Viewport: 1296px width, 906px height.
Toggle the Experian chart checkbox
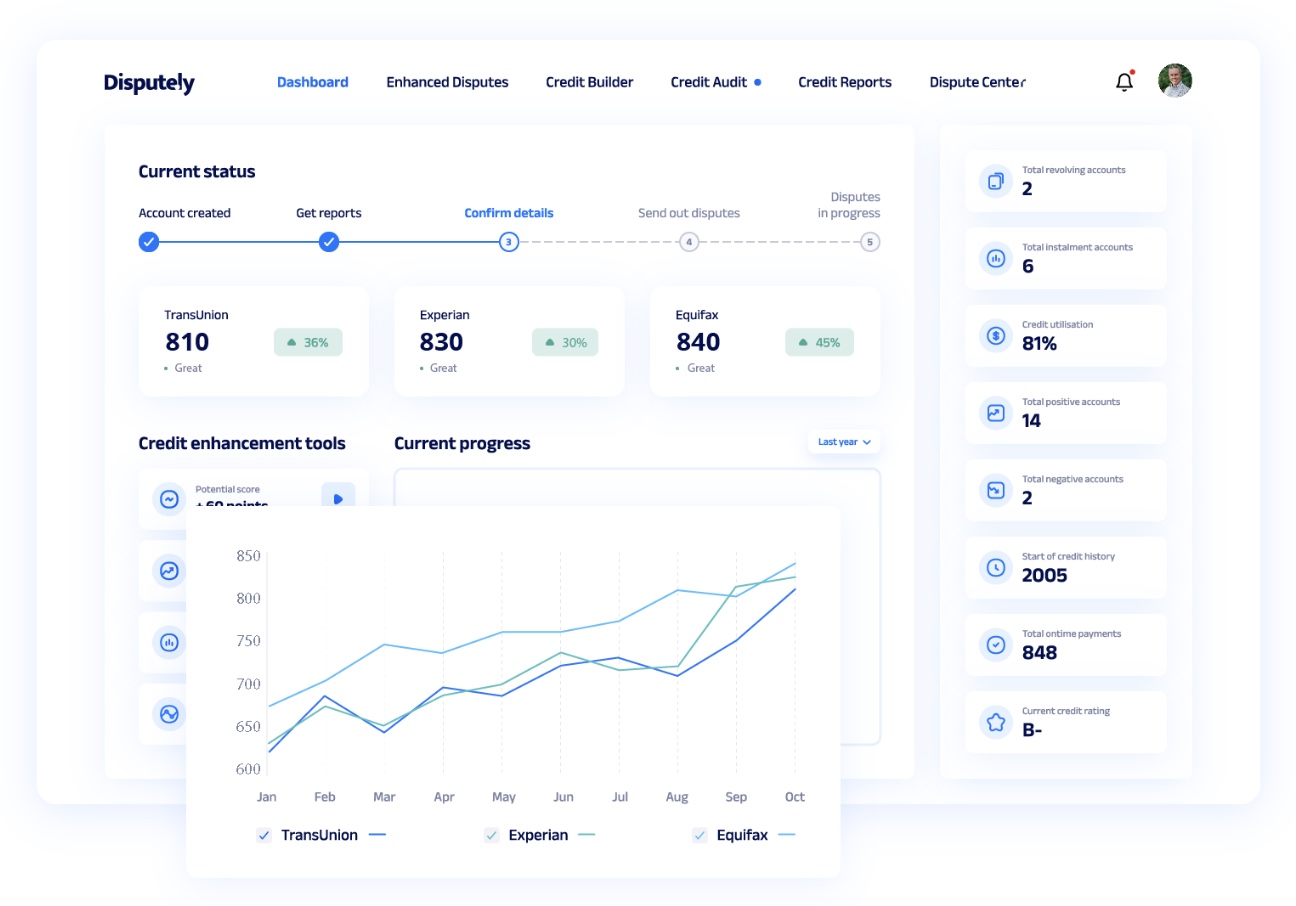point(491,835)
